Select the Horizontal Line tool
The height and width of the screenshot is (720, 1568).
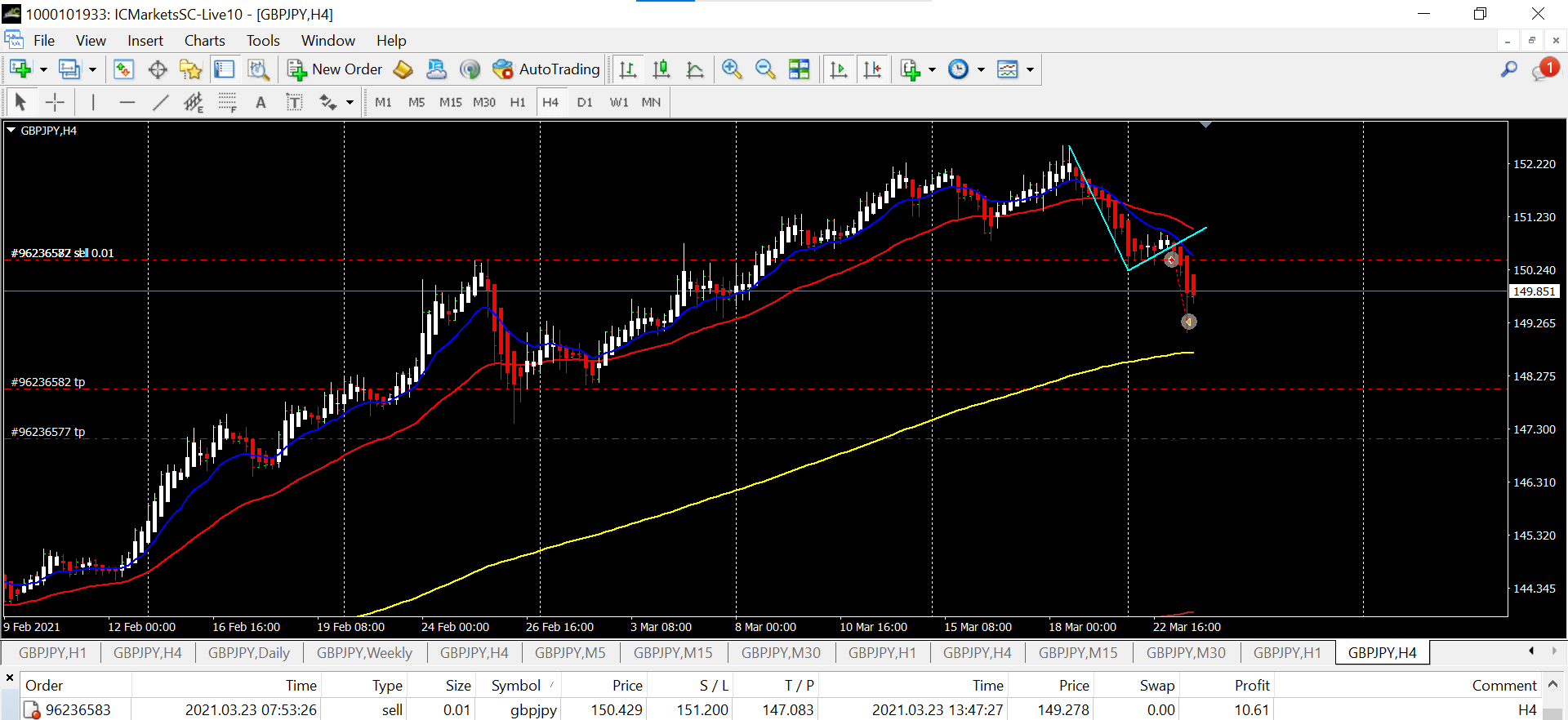click(x=127, y=102)
